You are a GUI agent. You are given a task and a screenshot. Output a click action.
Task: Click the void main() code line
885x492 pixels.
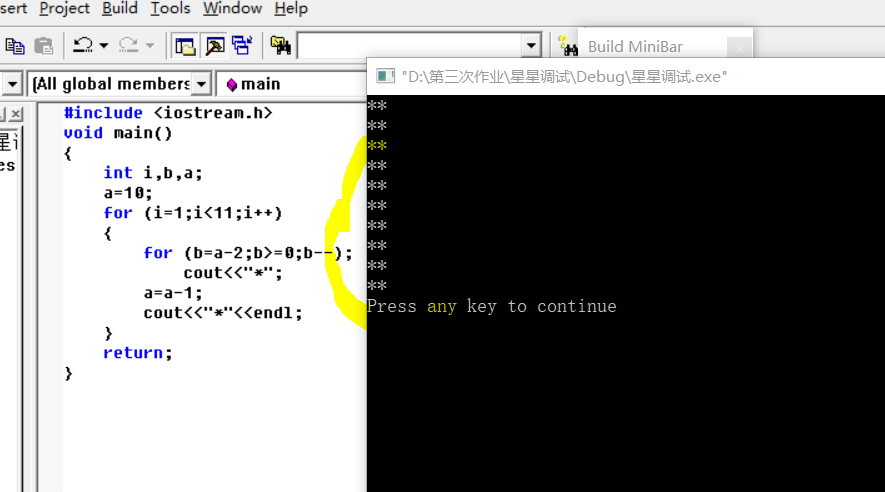click(117, 133)
